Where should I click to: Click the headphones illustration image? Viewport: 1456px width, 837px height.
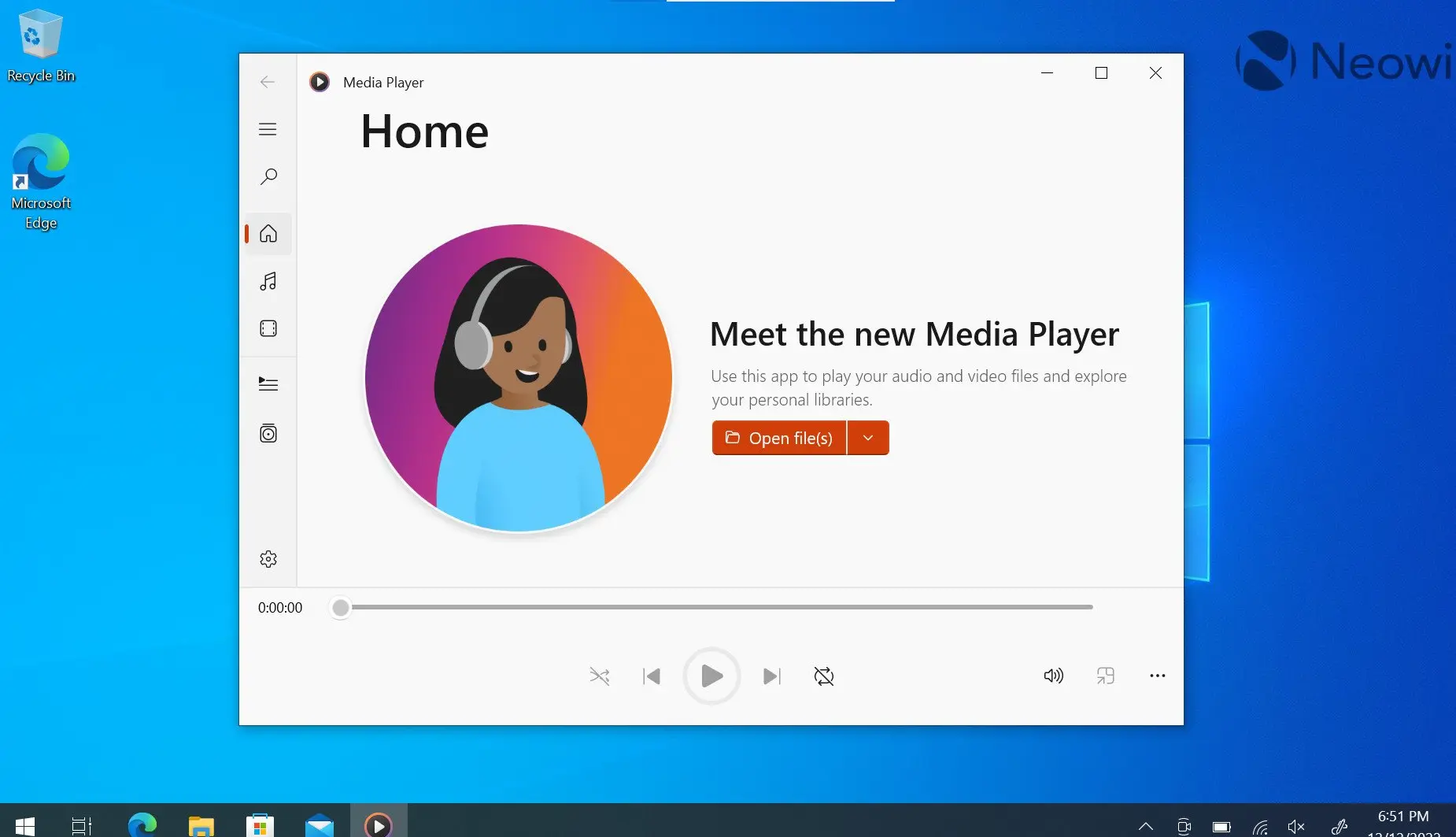click(519, 379)
